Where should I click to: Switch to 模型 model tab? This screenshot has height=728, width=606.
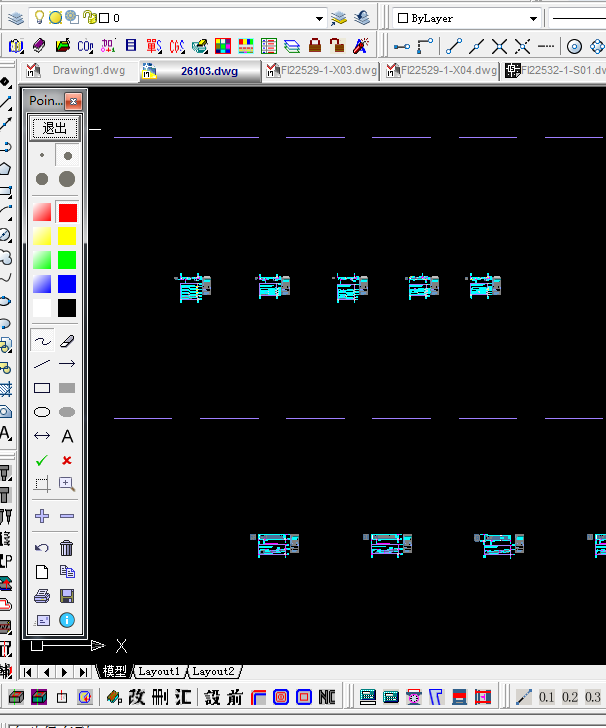point(114,671)
